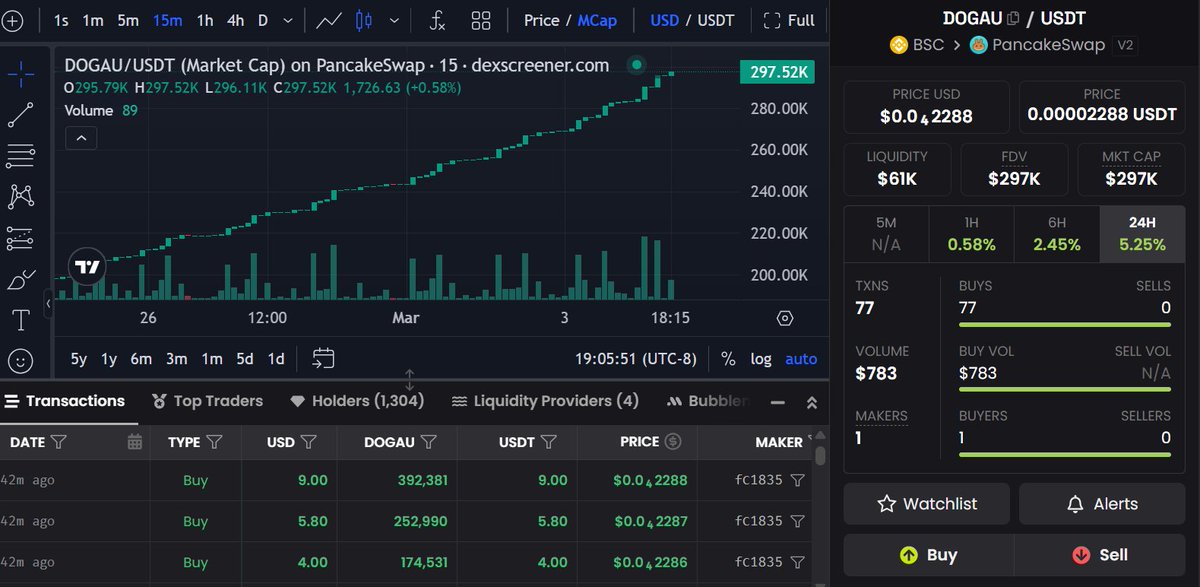
Task: Click the 297.52K price label on axis
Action: (x=776, y=72)
